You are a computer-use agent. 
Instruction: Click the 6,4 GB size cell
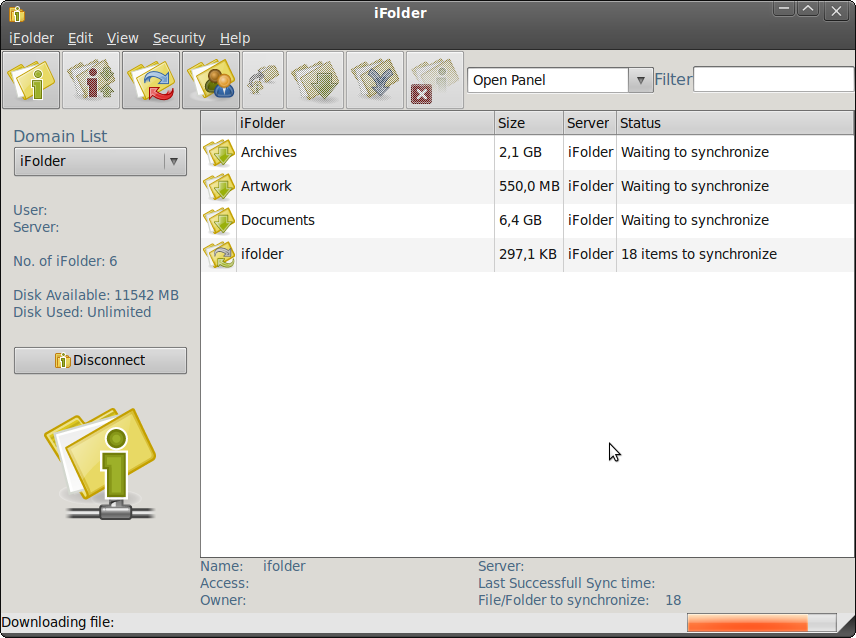[520, 220]
